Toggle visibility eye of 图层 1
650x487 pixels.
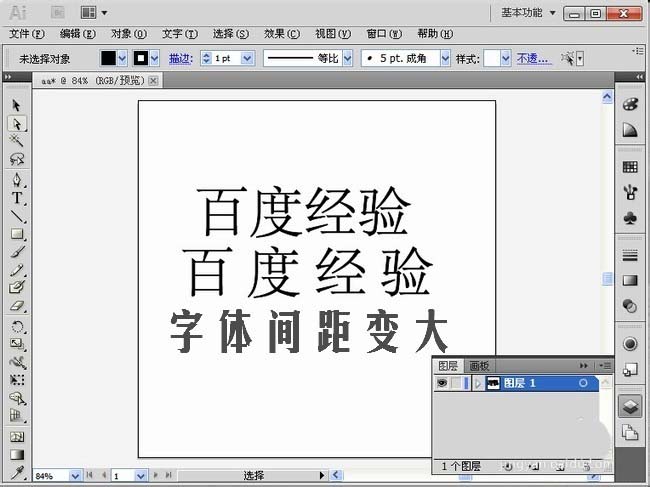pos(442,383)
